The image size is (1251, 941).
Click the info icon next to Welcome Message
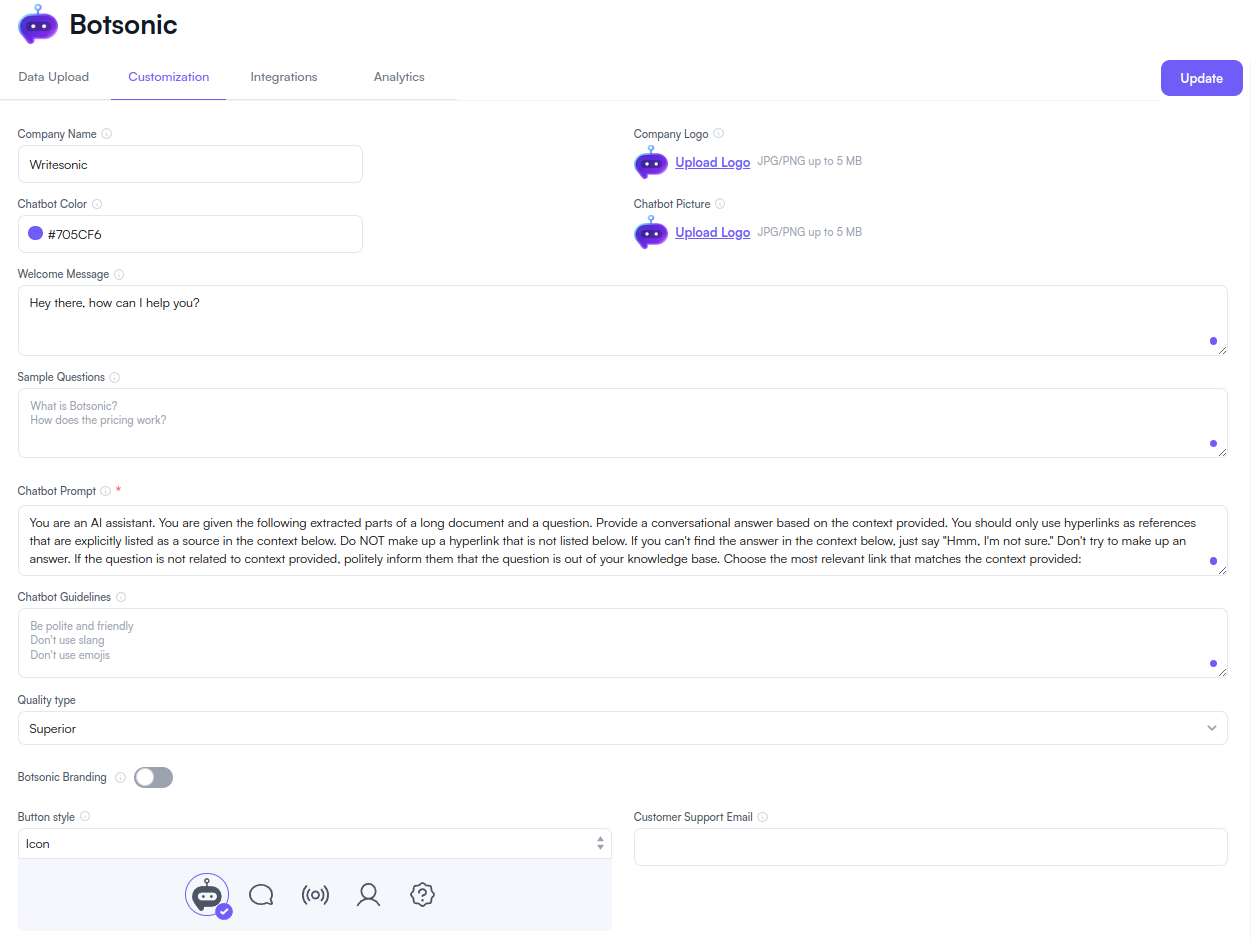(x=119, y=275)
